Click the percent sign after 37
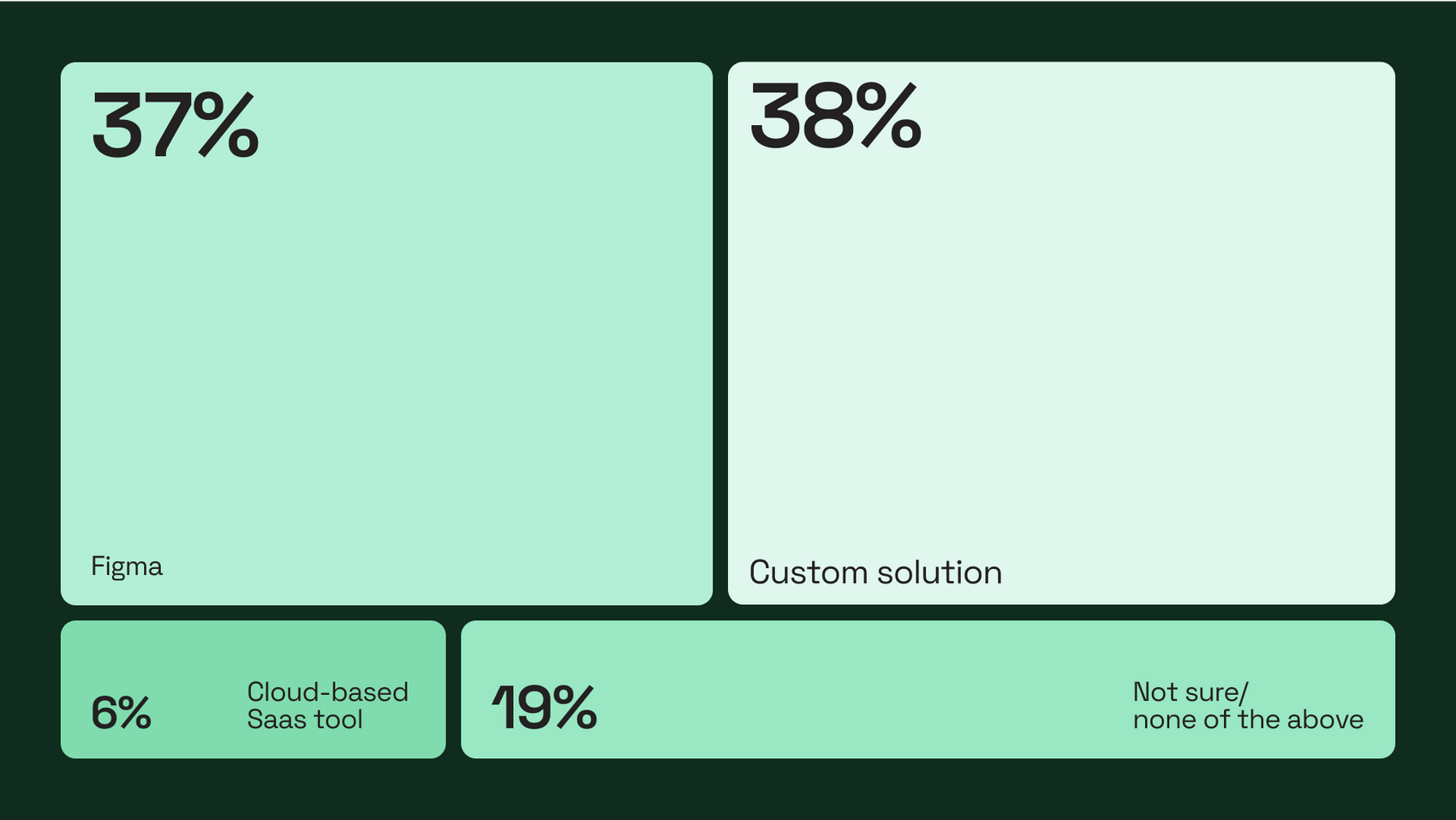The image size is (1456, 820). pos(226,125)
